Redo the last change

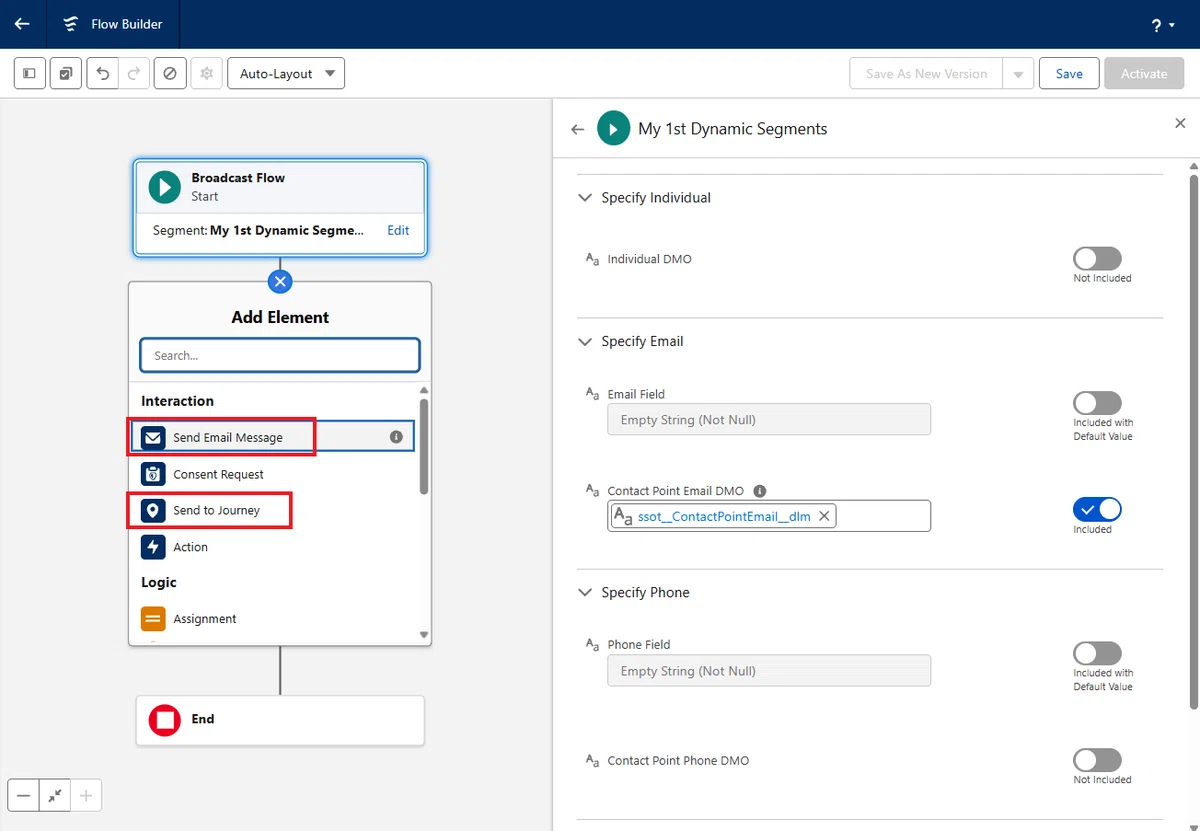134,74
